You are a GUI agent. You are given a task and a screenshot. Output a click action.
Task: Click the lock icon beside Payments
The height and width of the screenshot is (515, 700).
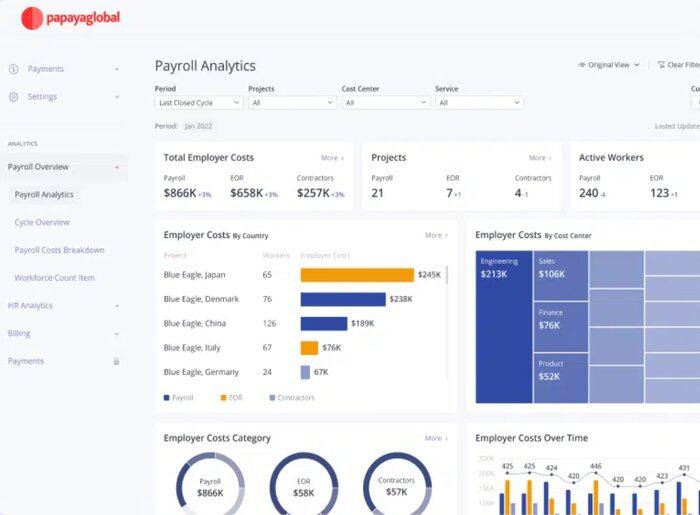click(x=116, y=361)
